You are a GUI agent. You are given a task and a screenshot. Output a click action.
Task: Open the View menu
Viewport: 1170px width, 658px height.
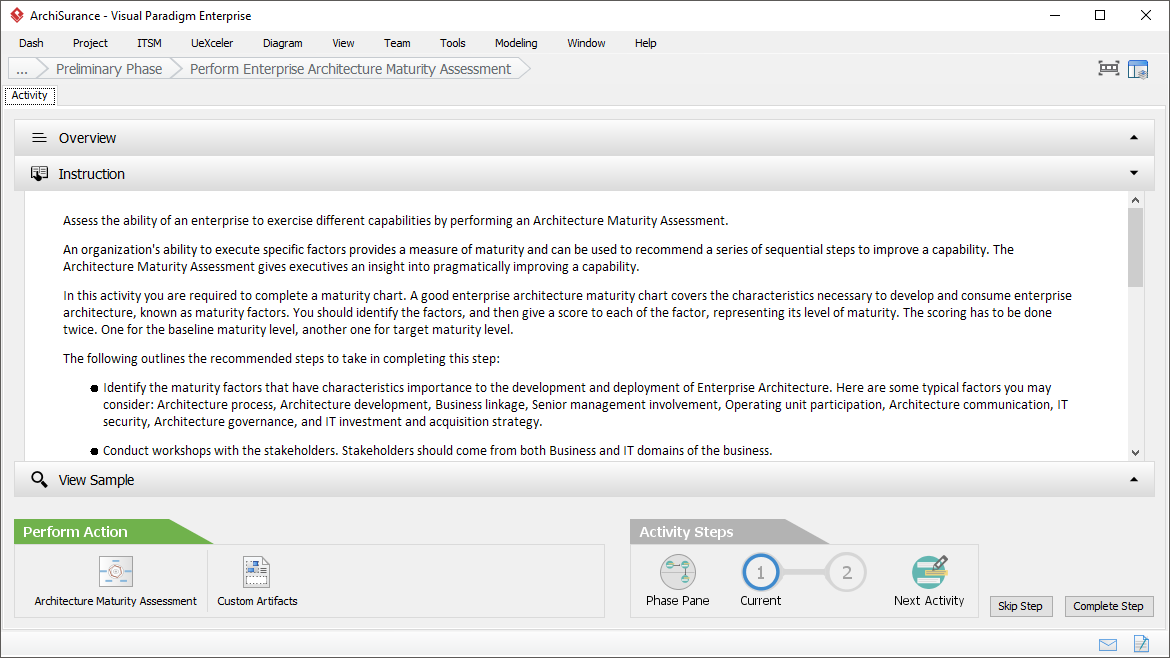(x=343, y=43)
